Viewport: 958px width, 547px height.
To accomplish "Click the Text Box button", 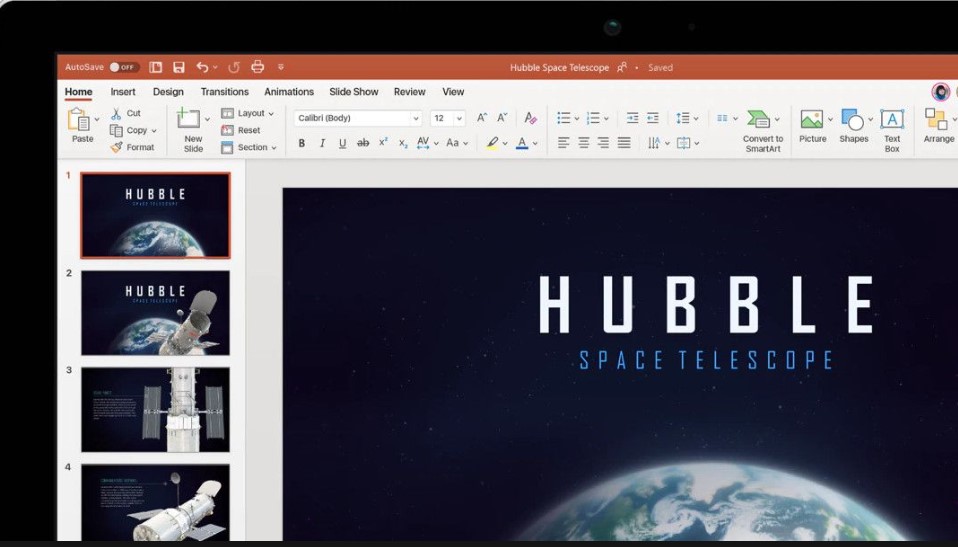I will tap(891, 130).
